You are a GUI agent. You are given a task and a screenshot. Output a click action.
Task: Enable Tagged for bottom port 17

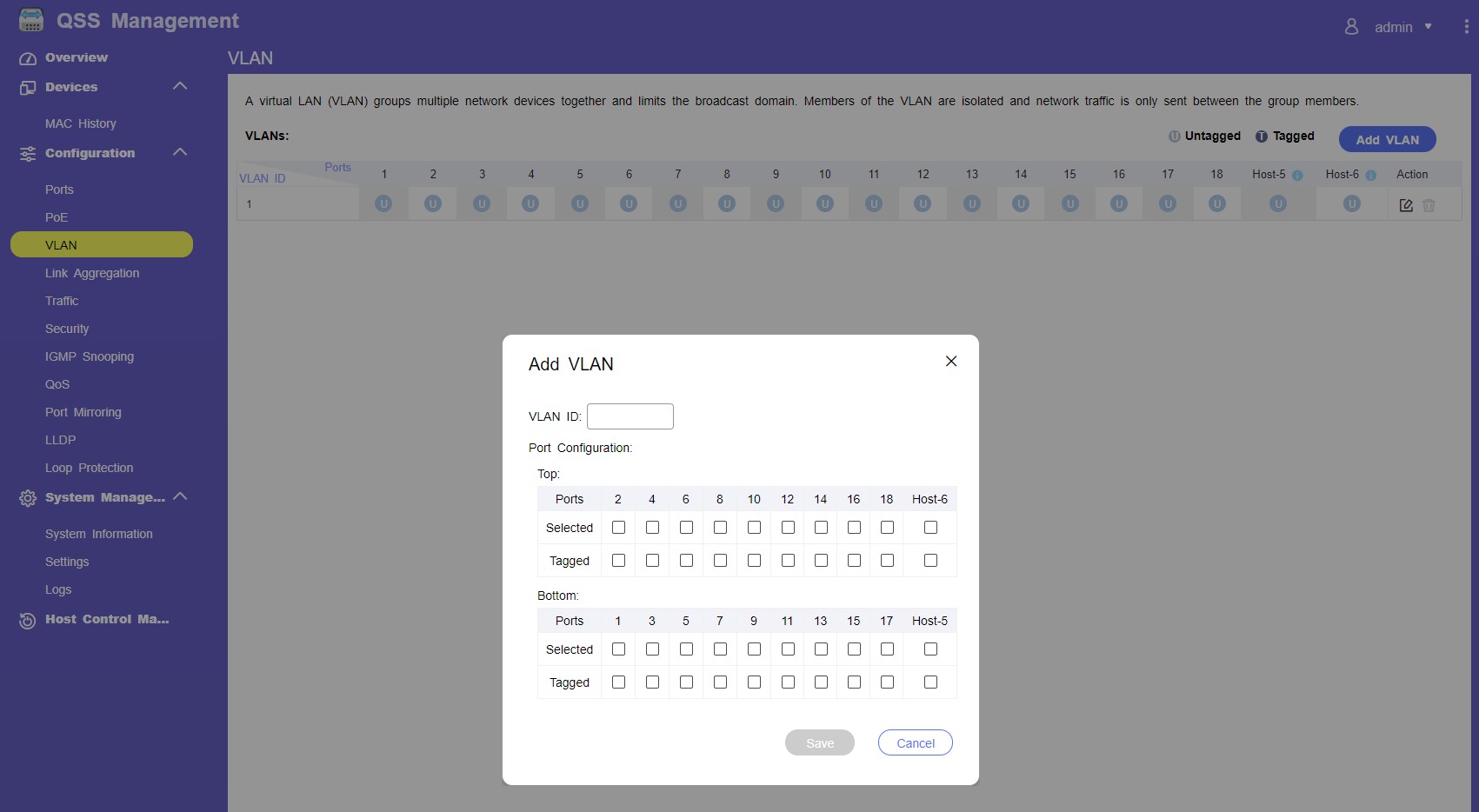tap(887, 682)
